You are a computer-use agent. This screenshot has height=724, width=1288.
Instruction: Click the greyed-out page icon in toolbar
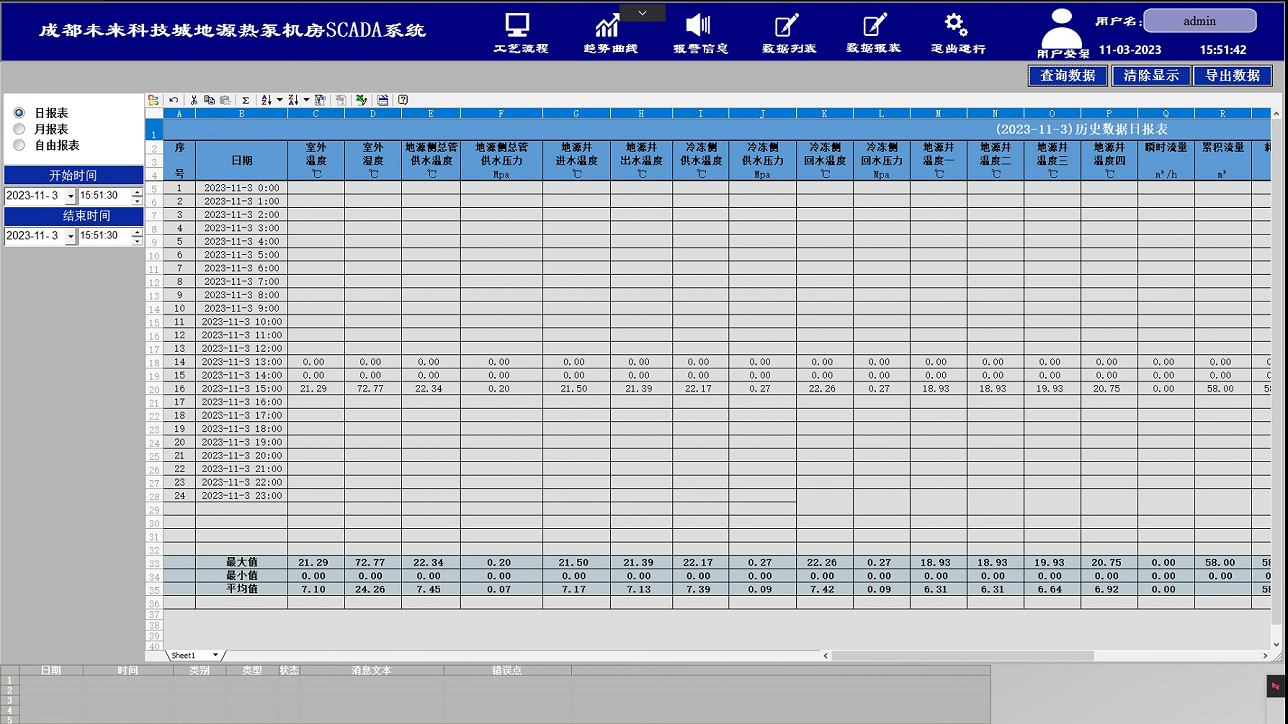[x=341, y=100]
